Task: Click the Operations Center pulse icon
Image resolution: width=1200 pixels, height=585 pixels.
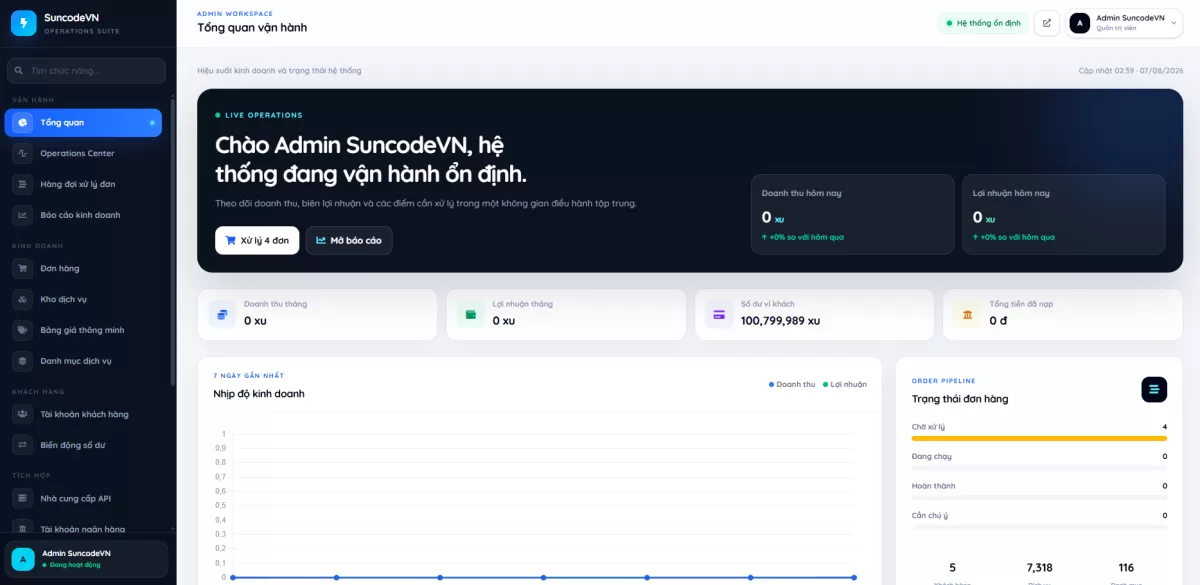Action: 23,153
